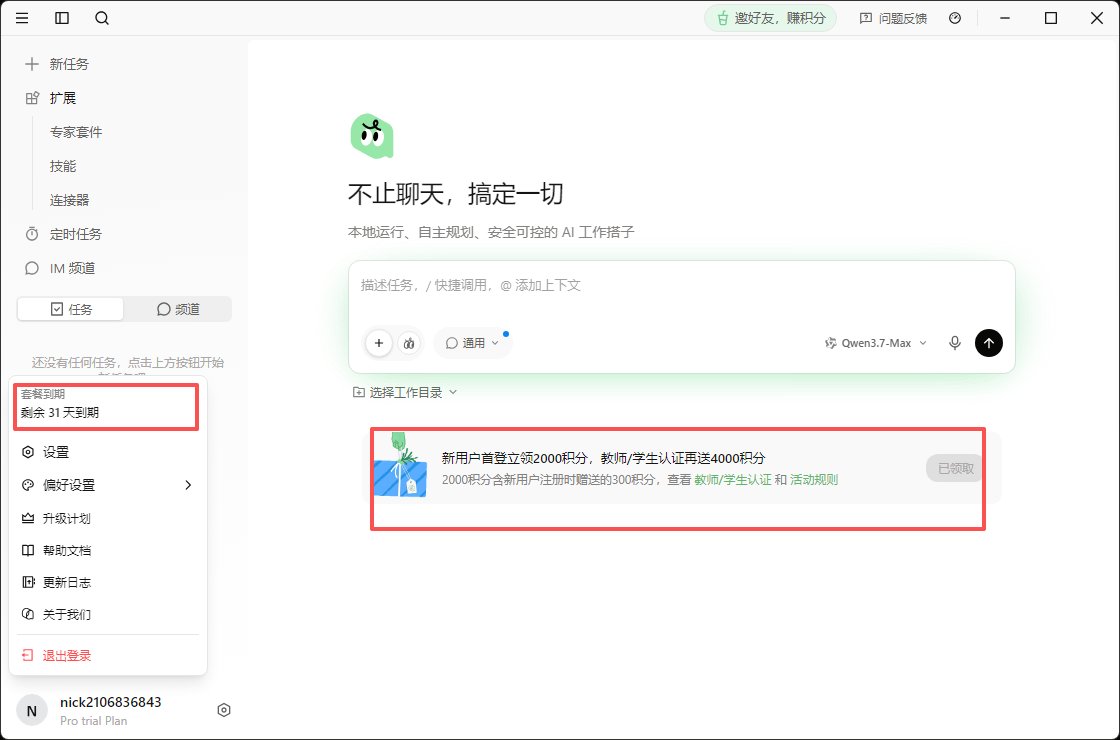Open 专家套件 expert kits

[x=76, y=132]
